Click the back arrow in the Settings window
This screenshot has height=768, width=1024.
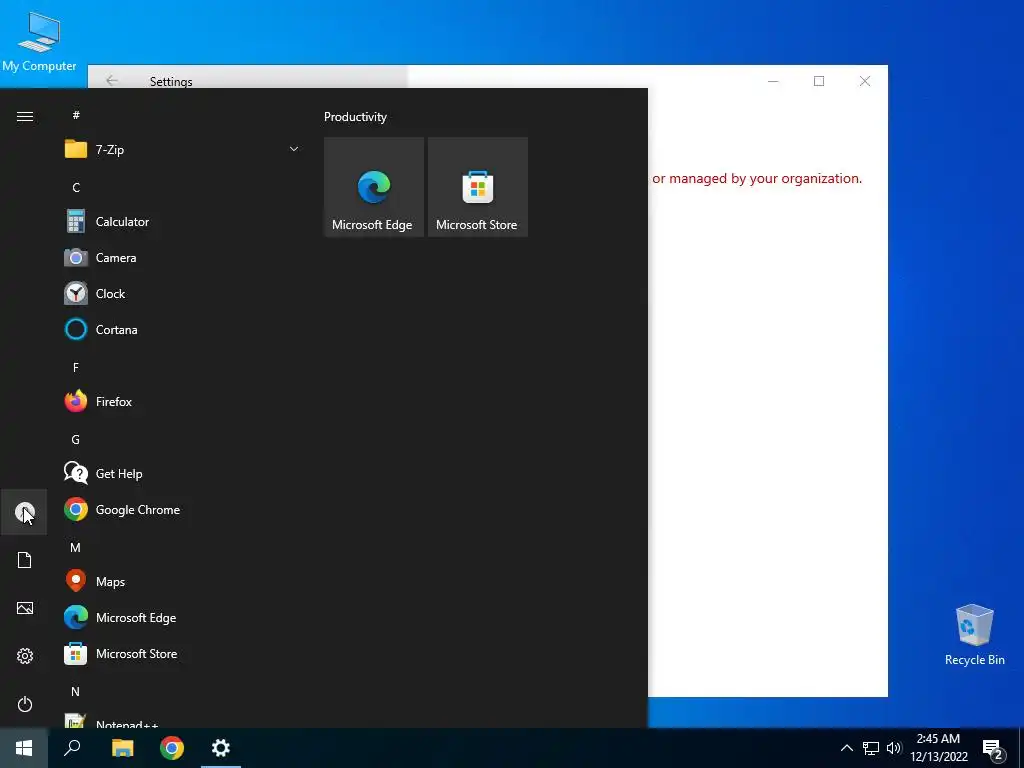(112, 80)
